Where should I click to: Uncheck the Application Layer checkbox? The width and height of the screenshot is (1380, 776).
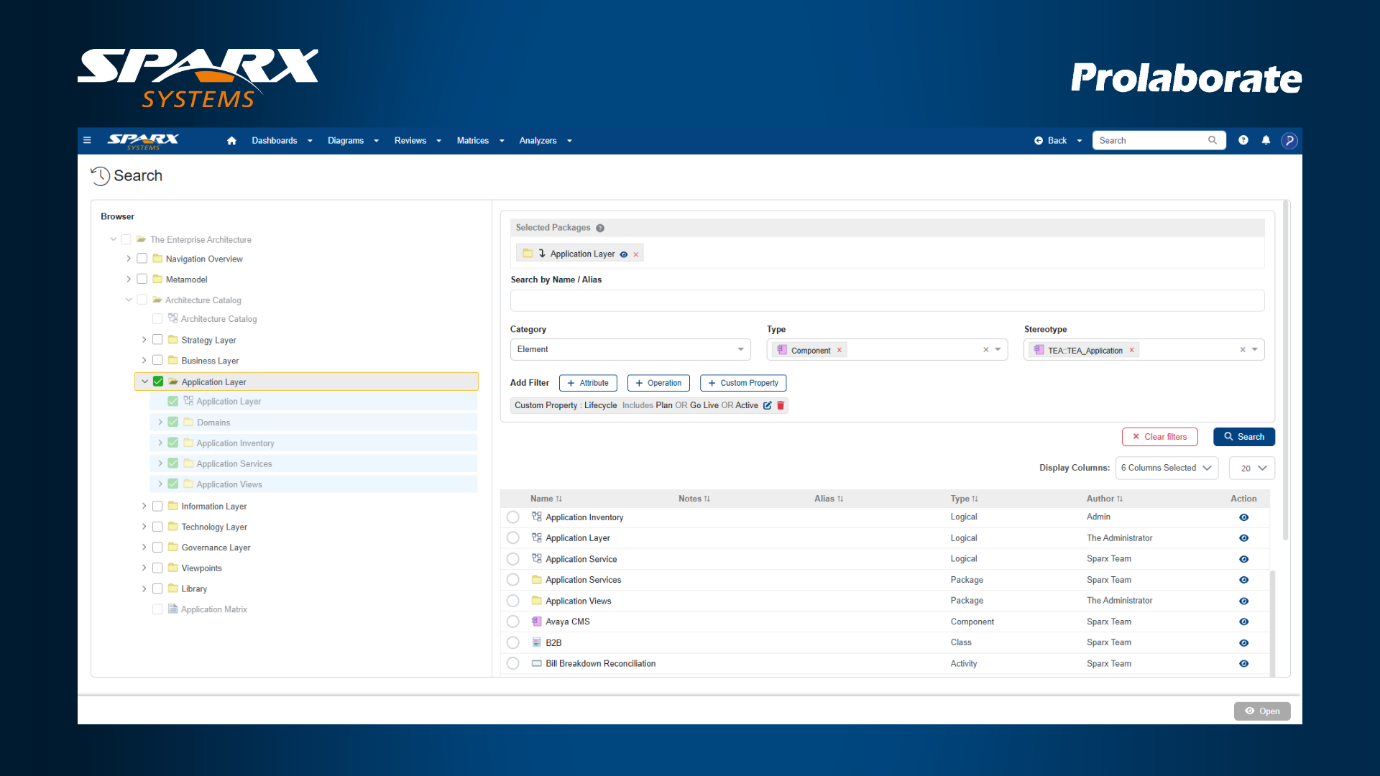pyautogui.click(x=158, y=381)
